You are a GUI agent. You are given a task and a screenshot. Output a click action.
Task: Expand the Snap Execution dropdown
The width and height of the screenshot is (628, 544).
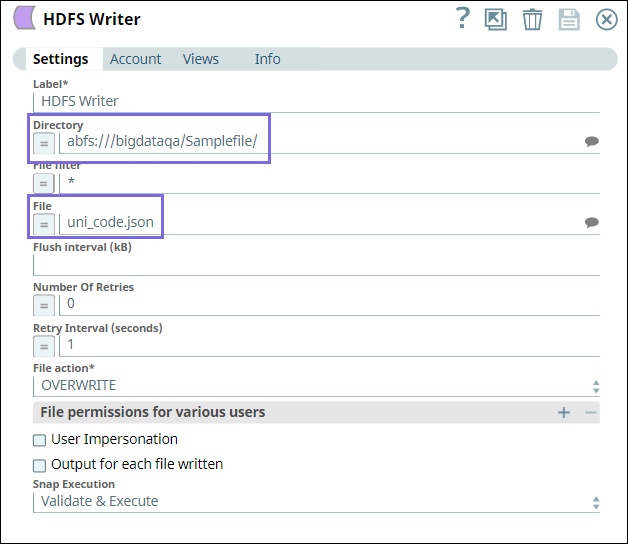point(316,502)
